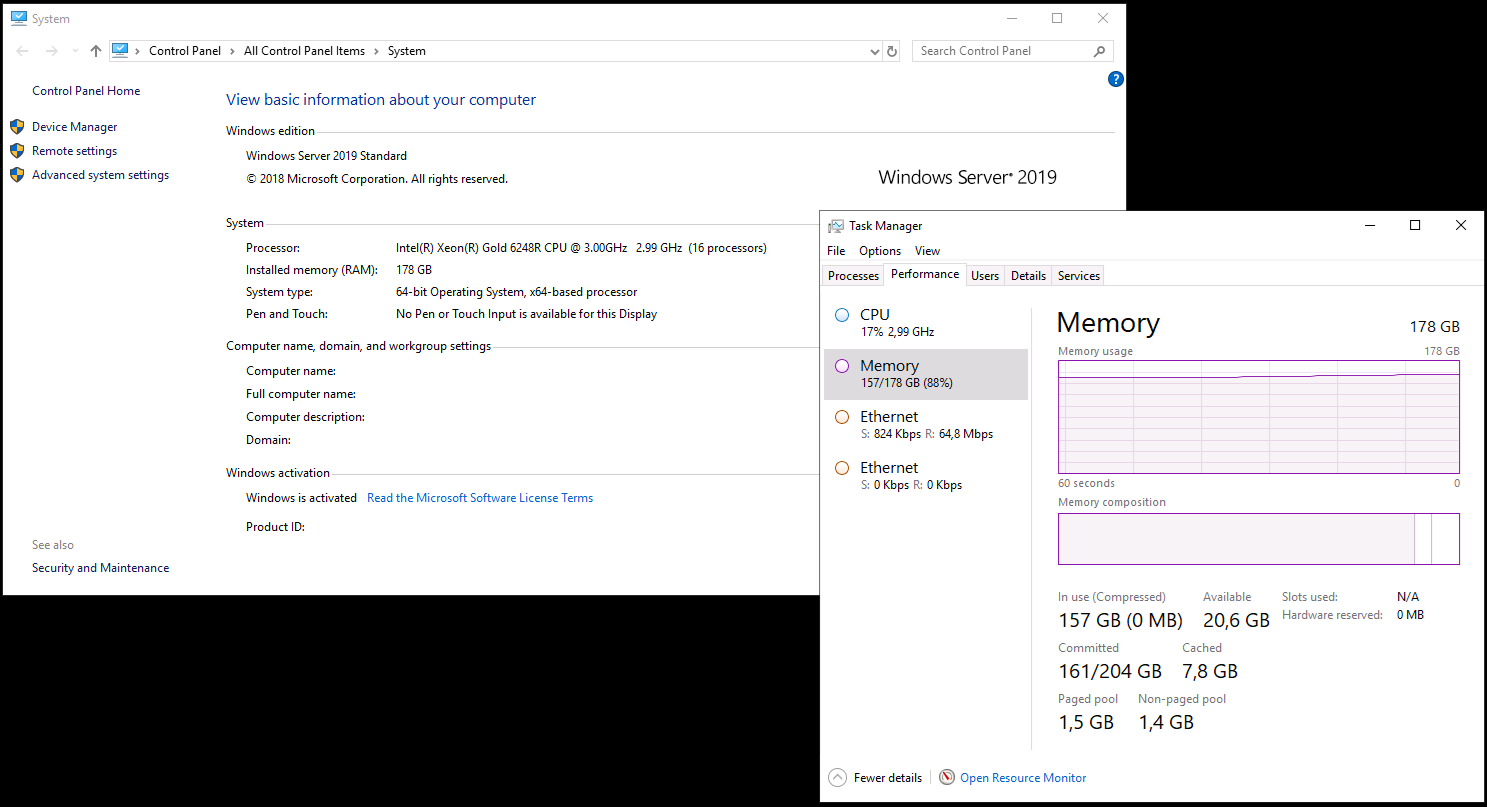Open Resource Monitor link
The width and height of the screenshot is (1487, 807).
pyautogui.click(x=1023, y=778)
